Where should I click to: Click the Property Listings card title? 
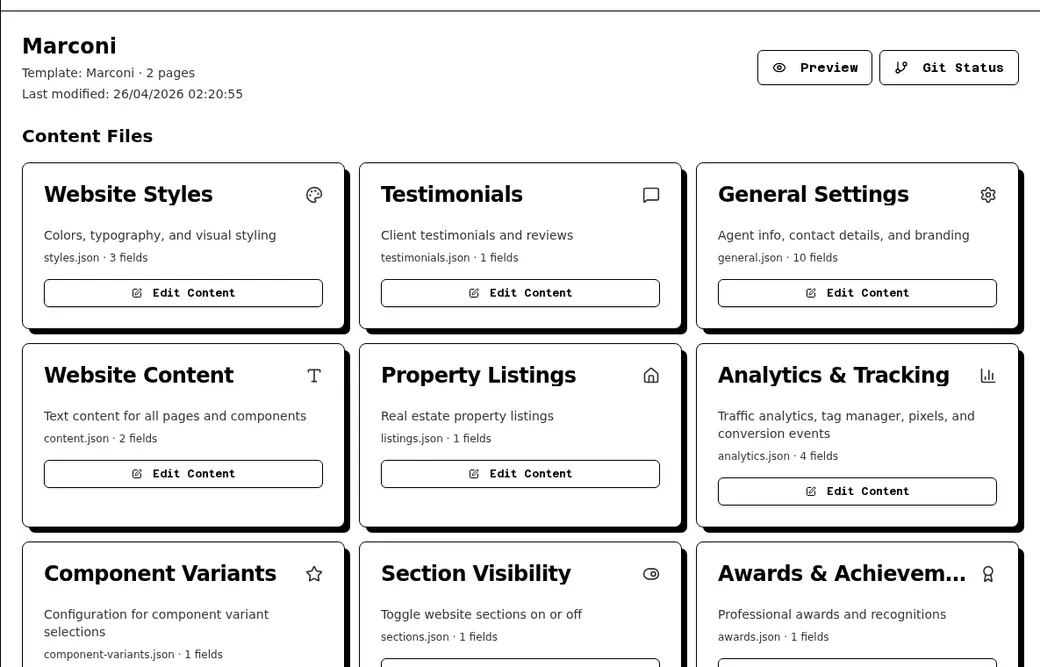click(x=478, y=375)
